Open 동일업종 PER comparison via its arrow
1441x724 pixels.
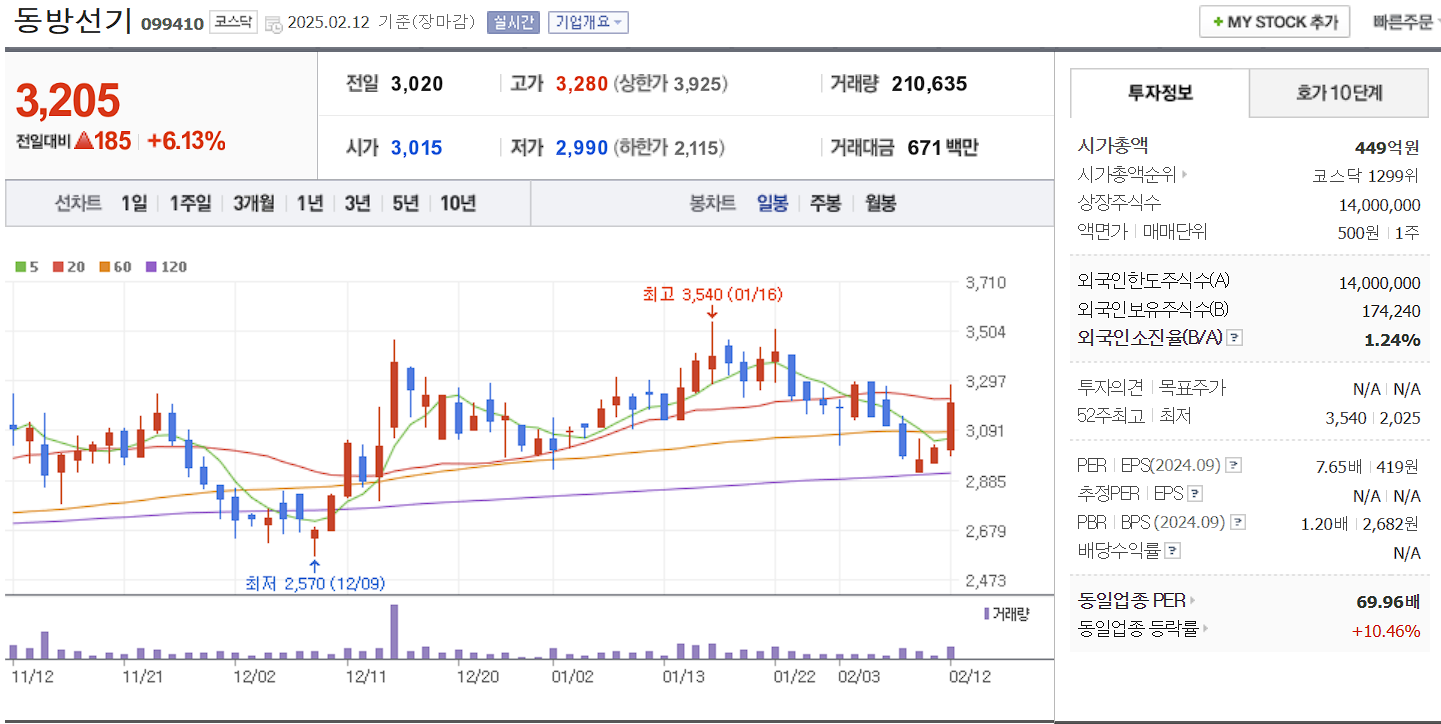tap(1191, 601)
